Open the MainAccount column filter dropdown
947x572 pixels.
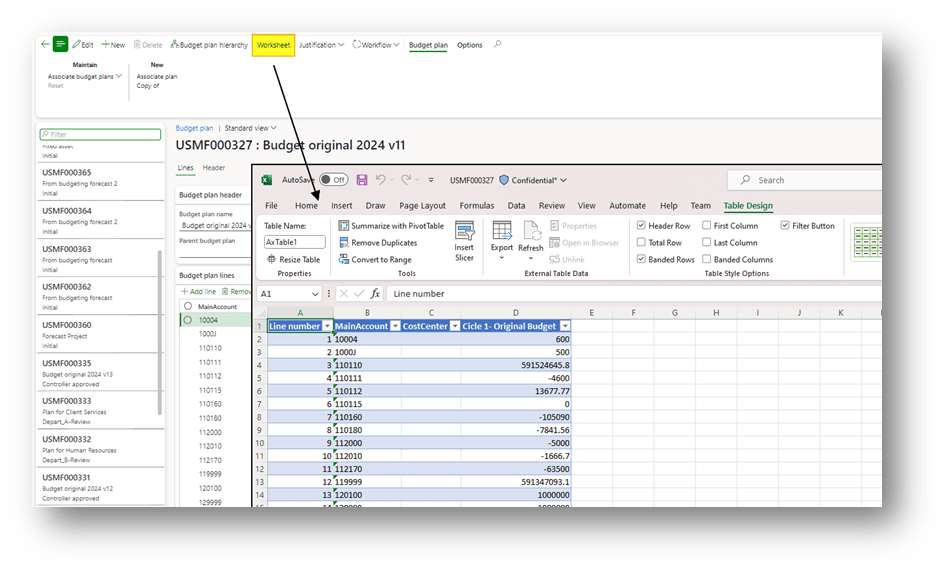click(394, 326)
